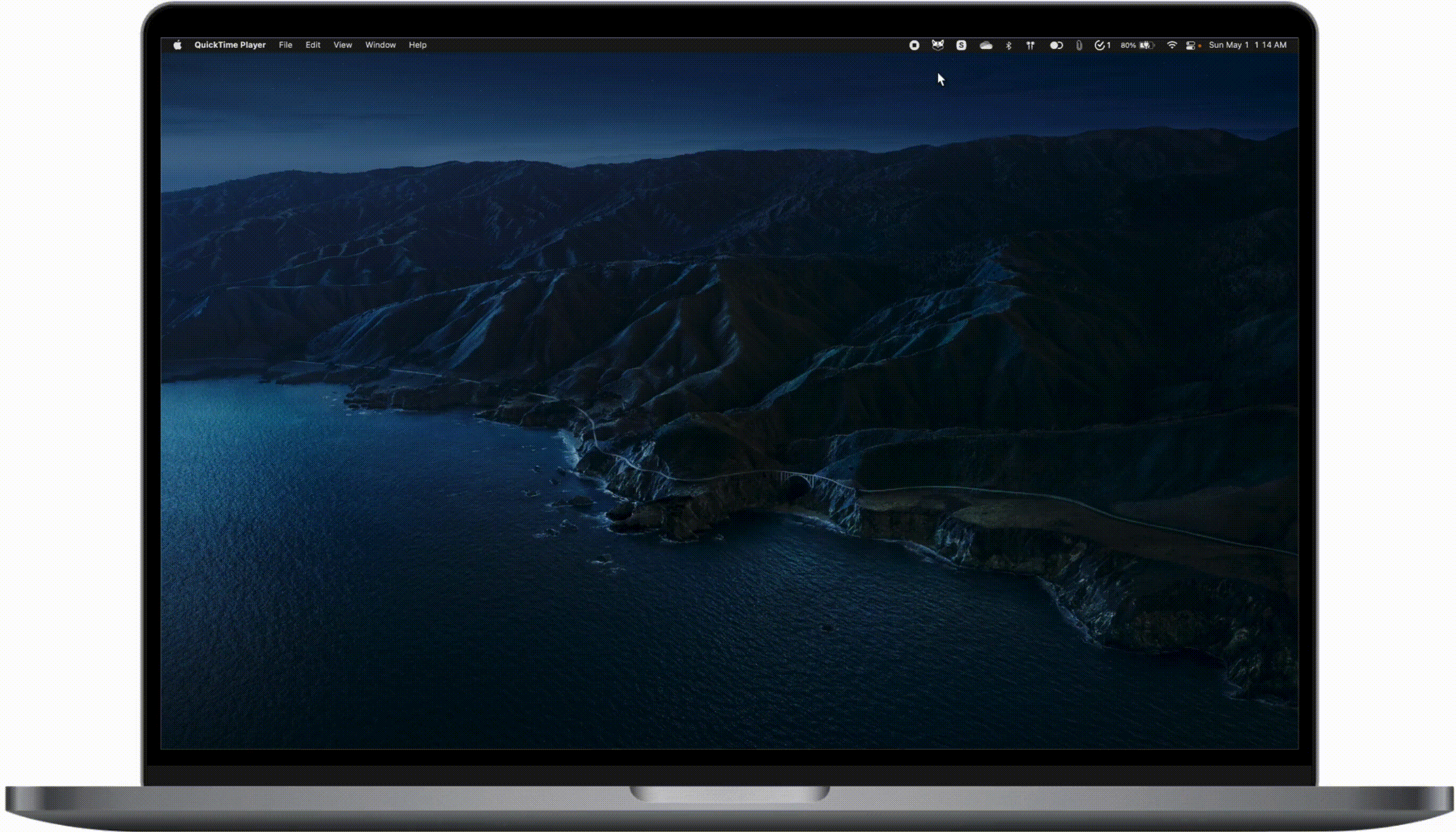Click the stop recording menu bar icon

point(914,45)
